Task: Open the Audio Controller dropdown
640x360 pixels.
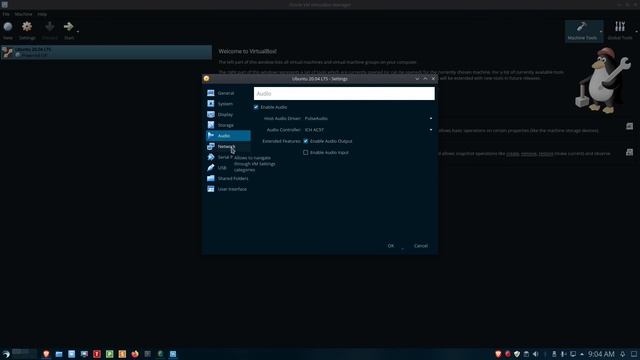Action: pos(369,130)
